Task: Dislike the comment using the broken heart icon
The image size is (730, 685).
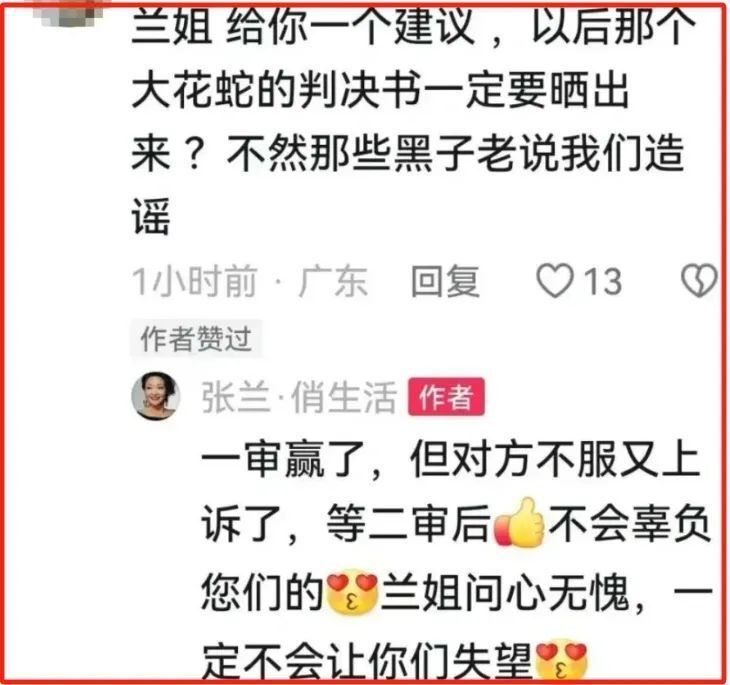Action: pos(699,281)
